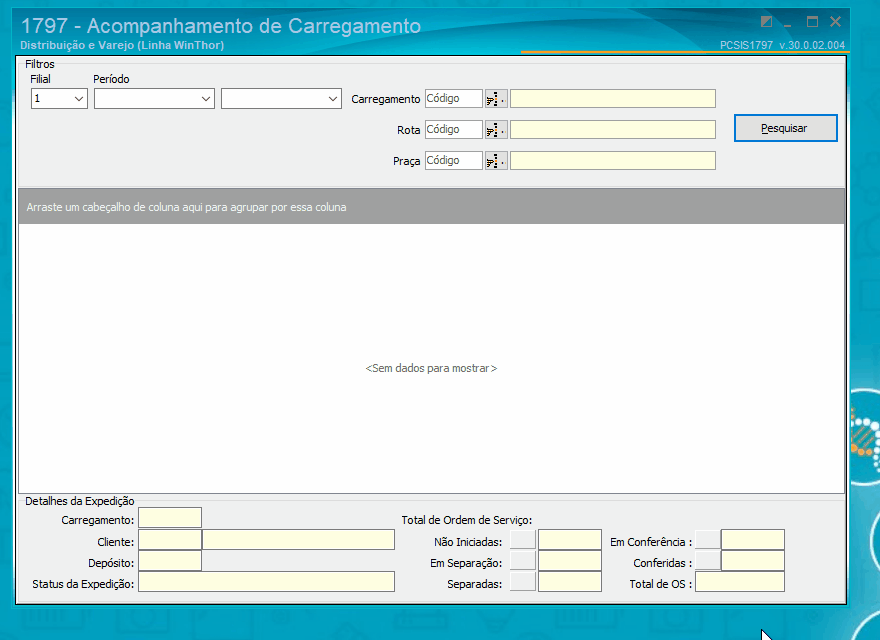
Task: Click the Rota description field
Action: pos(612,130)
